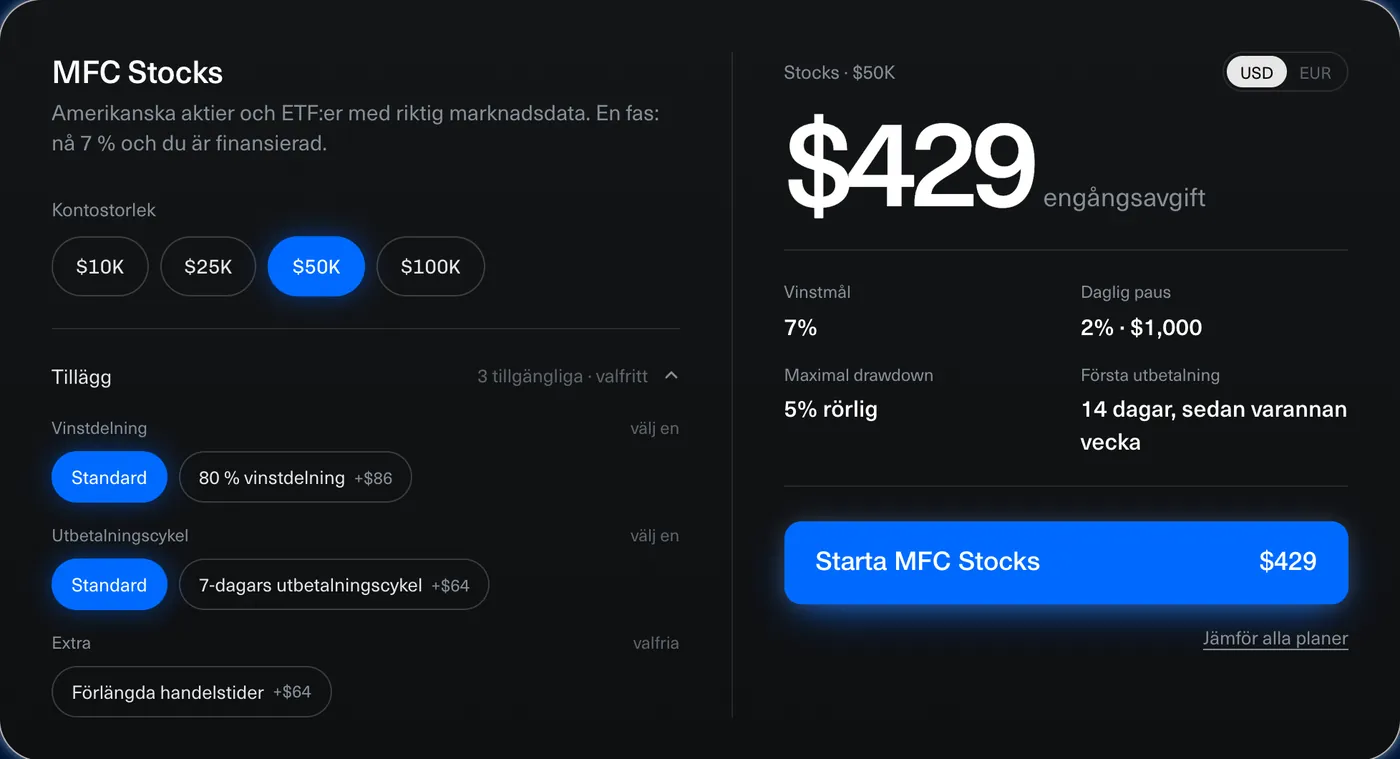The image size is (1400, 759).
Task: Click the Stocks · $50K breadcrumb text
Action: coord(840,73)
